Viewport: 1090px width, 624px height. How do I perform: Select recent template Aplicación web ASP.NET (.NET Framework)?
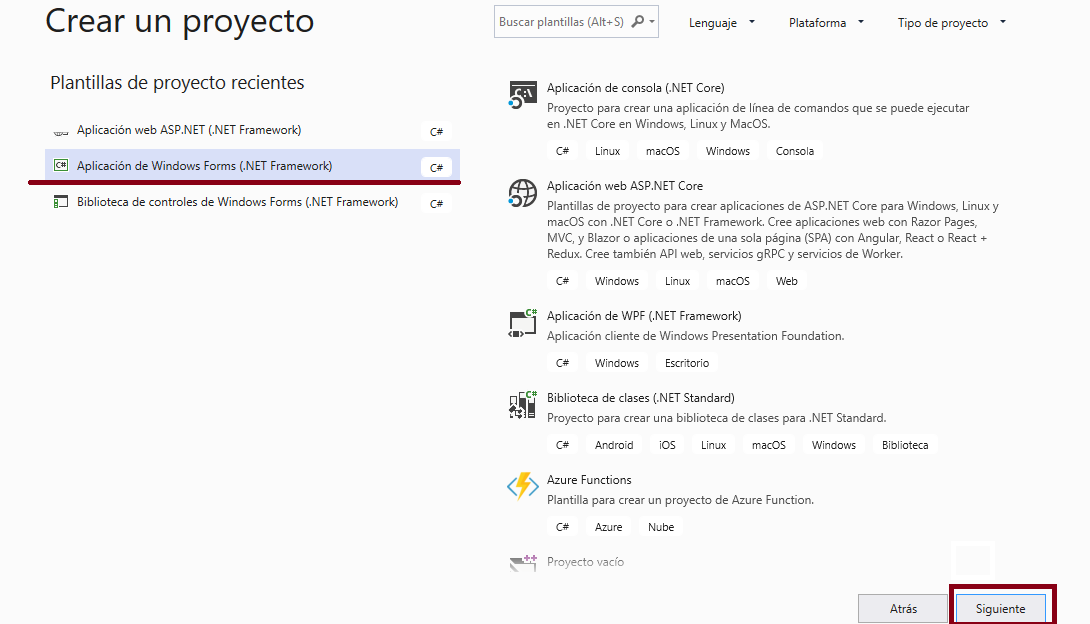(252, 130)
